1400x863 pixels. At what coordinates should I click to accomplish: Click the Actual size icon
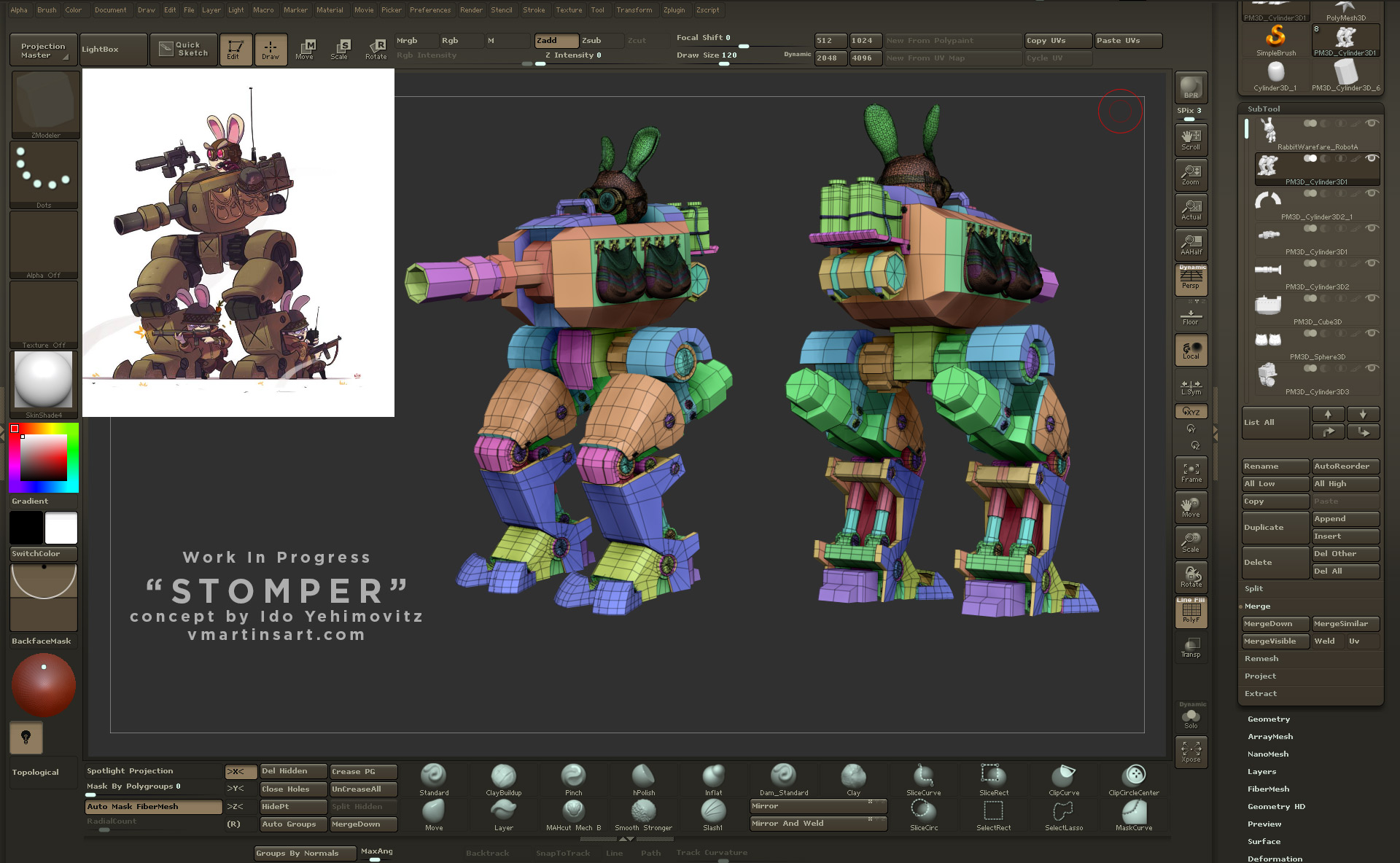(x=1191, y=209)
